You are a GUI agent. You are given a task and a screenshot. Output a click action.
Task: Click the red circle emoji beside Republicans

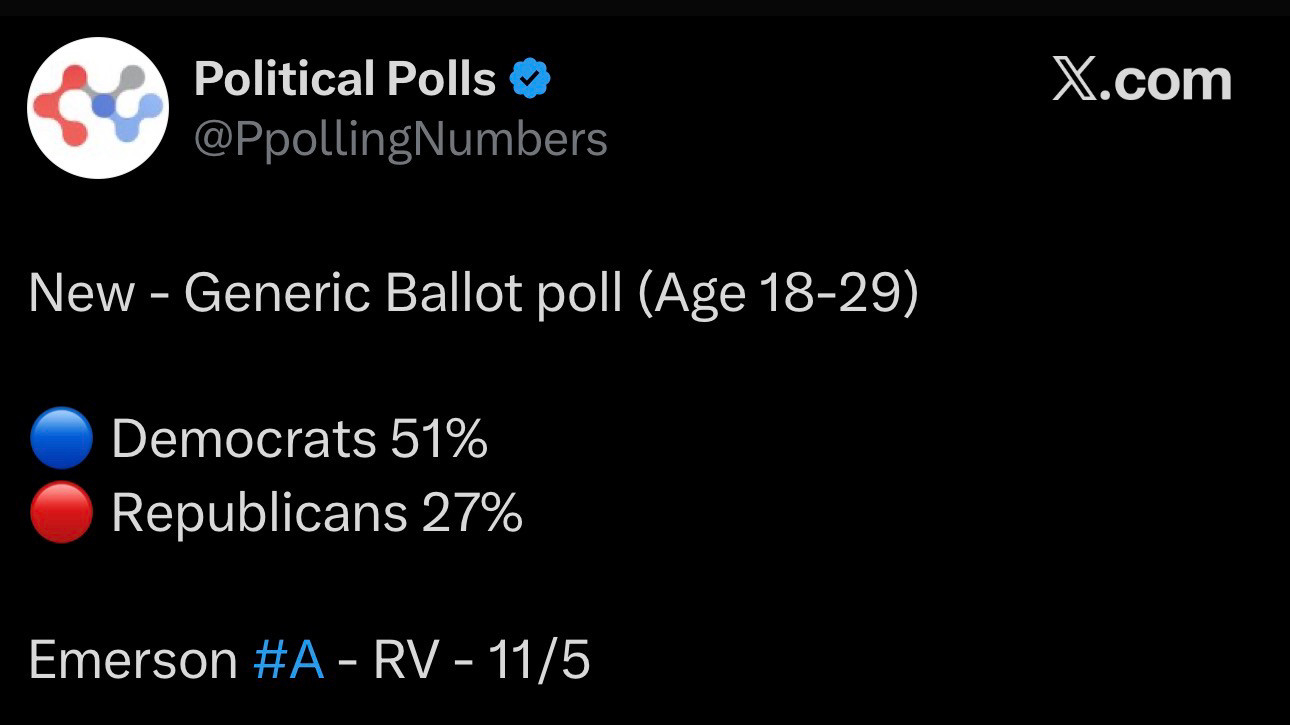[x=61, y=513]
